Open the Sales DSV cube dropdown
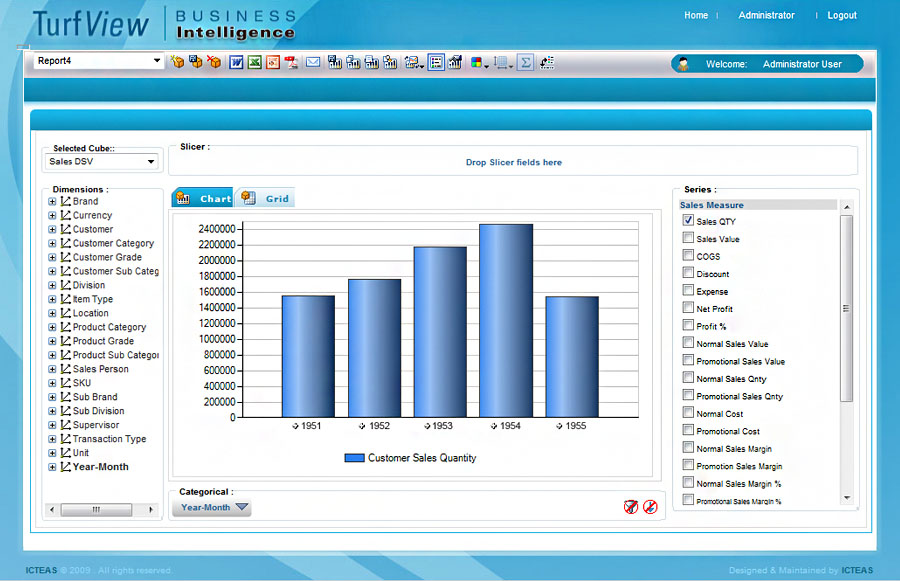This screenshot has height=581, width=900. pyautogui.click(x=150, y=161)
